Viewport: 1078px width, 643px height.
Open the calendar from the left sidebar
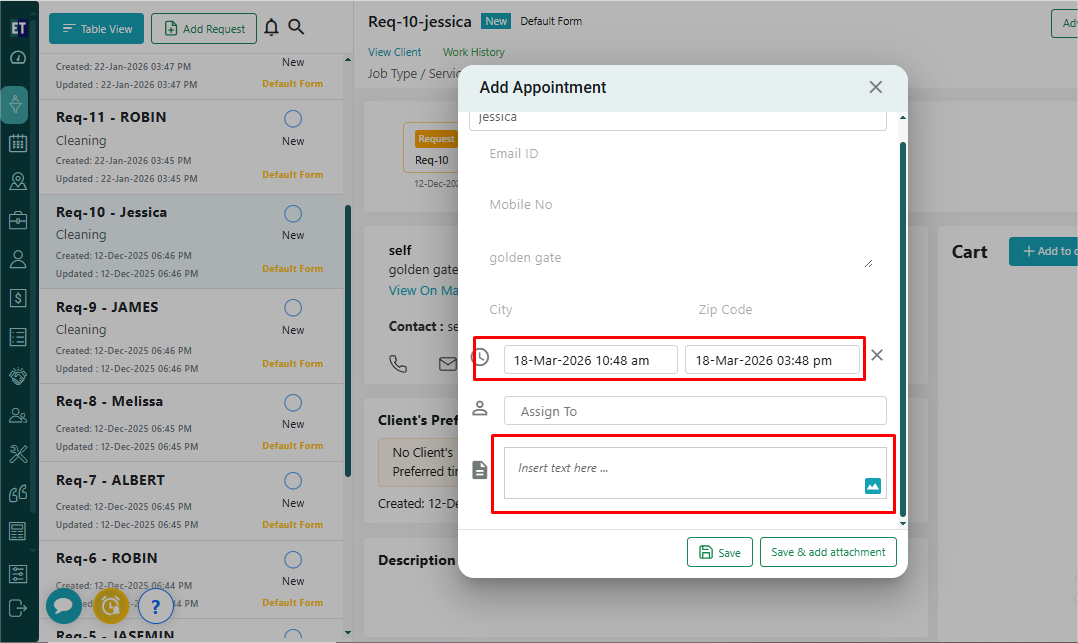[x=17, y=143]
